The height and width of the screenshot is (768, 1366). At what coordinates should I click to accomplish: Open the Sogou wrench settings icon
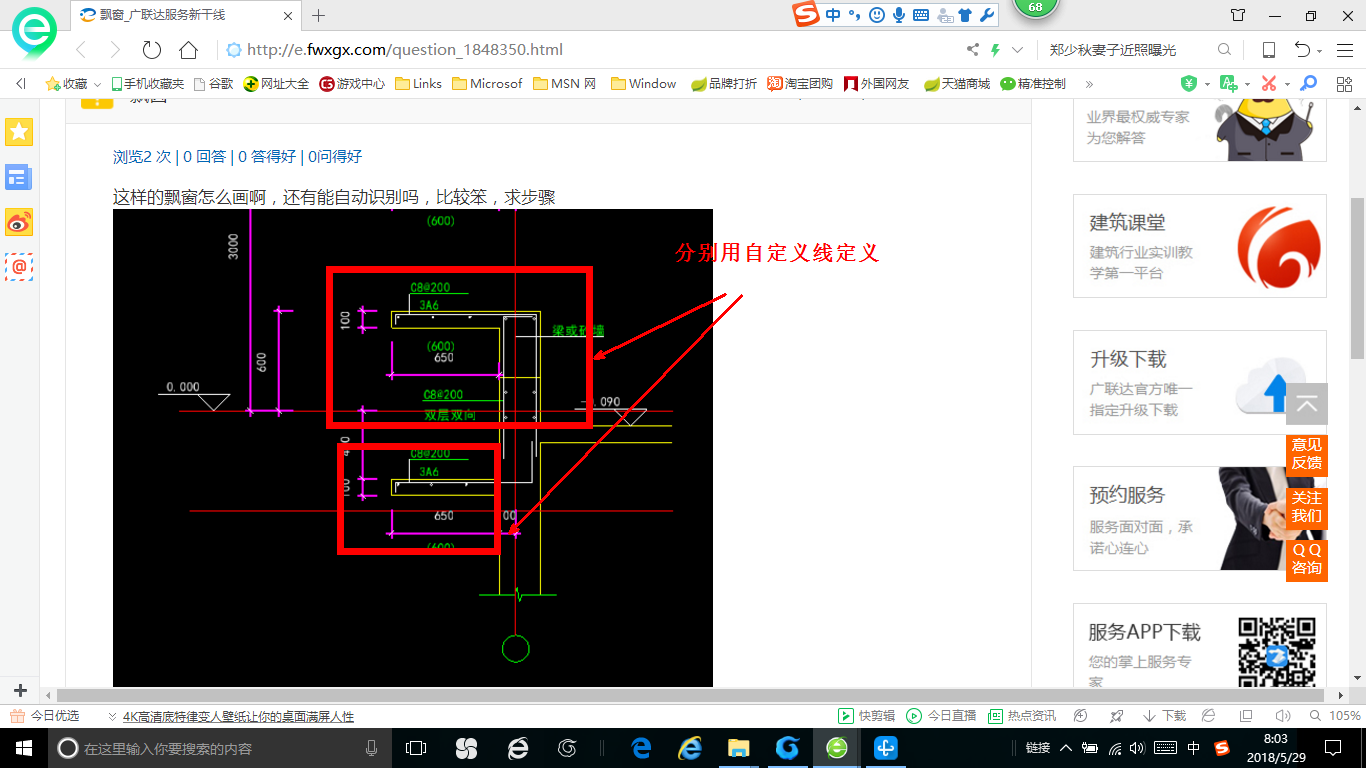(x=986, y=15)
